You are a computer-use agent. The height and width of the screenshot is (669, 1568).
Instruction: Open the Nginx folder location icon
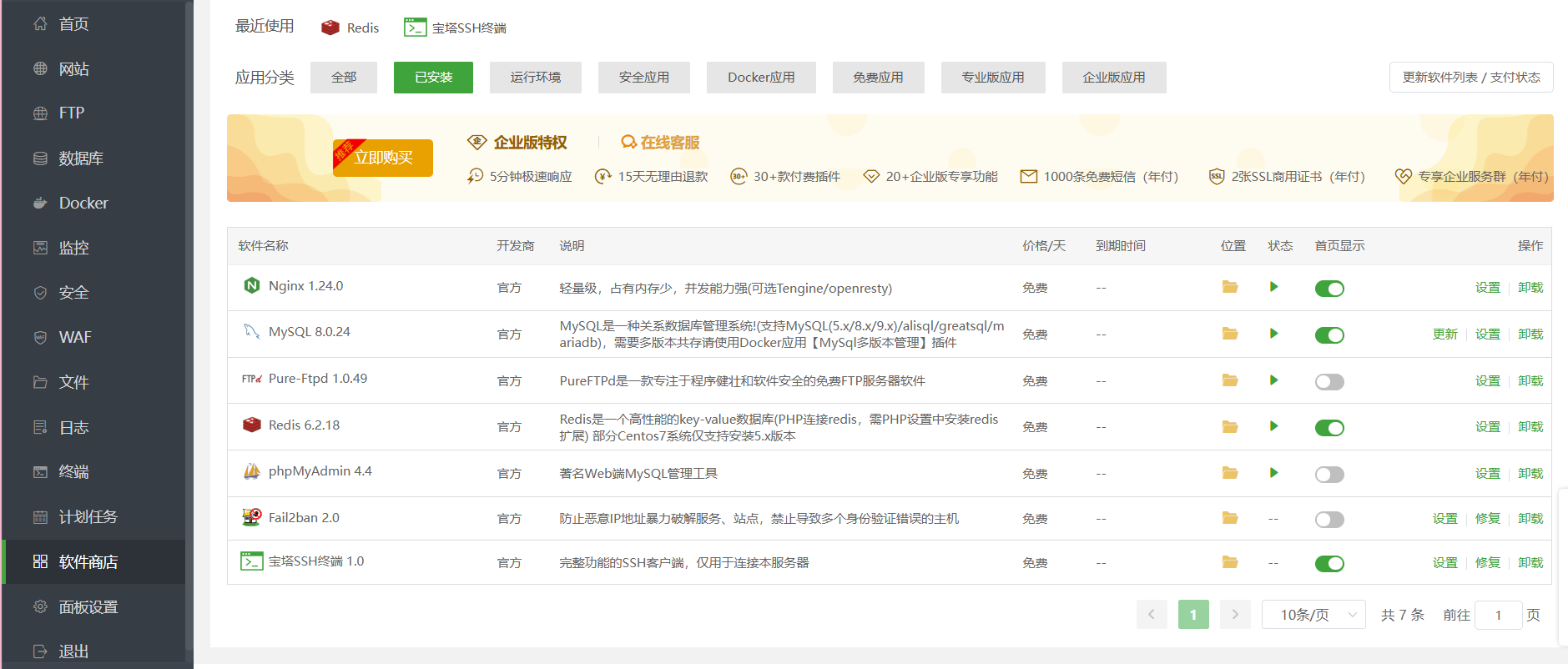click(x=1230, y=287)
